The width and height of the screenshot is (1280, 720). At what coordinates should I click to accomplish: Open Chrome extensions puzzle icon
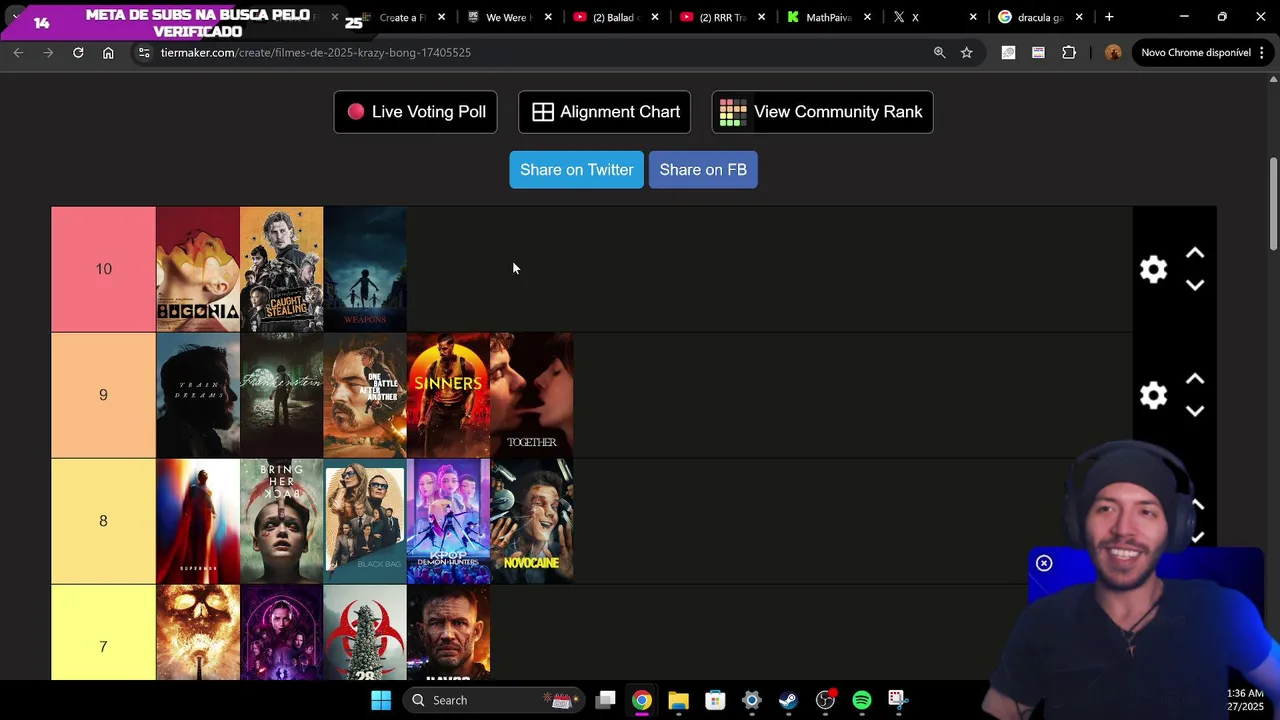1069,52
